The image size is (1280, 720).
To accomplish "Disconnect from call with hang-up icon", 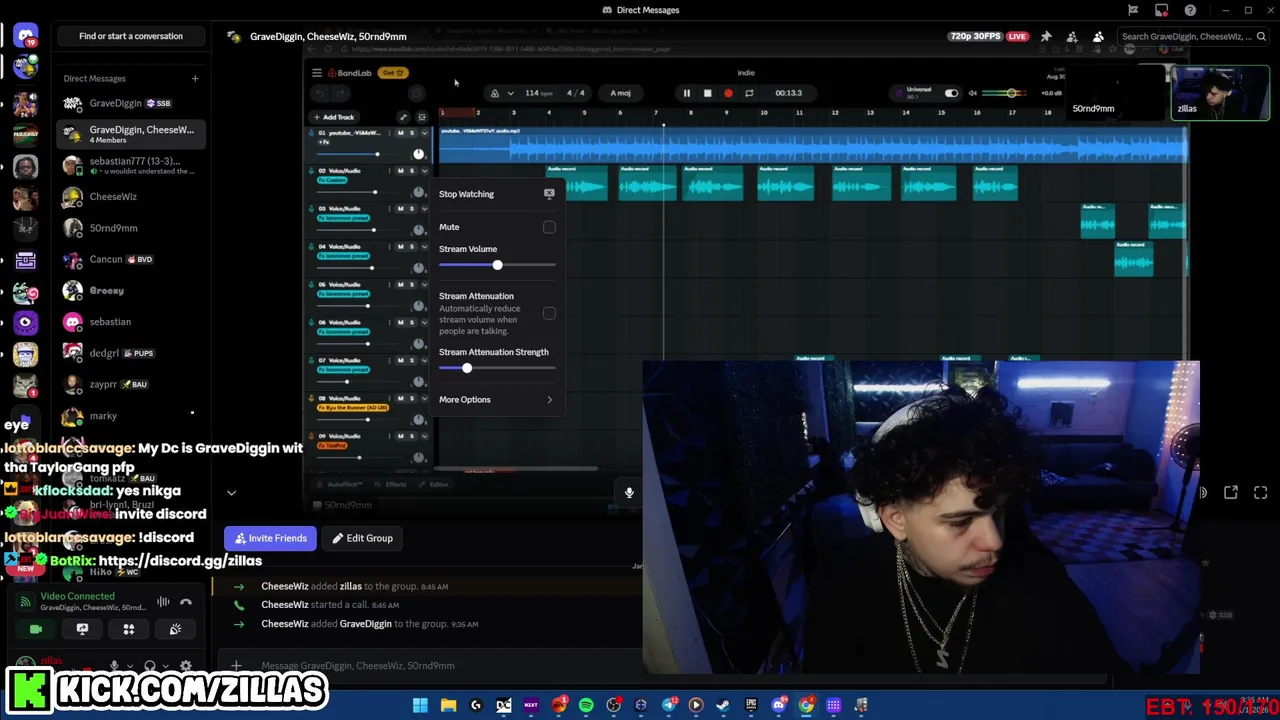I will 185,602.
